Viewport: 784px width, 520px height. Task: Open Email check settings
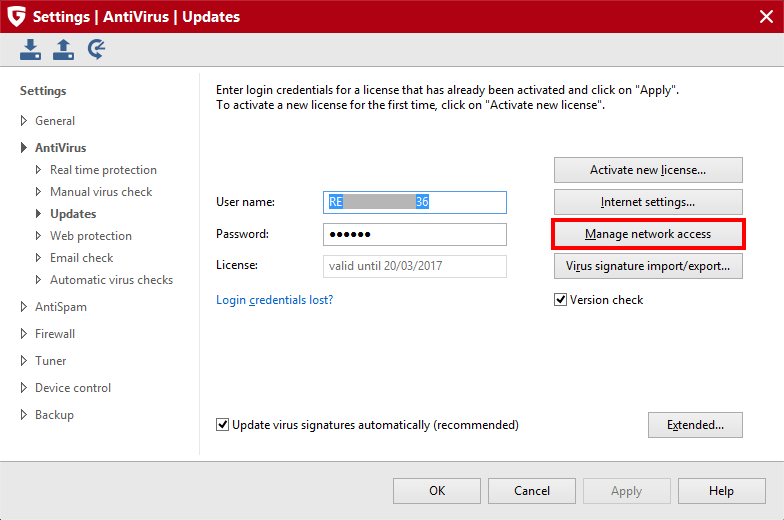(82, 258)
